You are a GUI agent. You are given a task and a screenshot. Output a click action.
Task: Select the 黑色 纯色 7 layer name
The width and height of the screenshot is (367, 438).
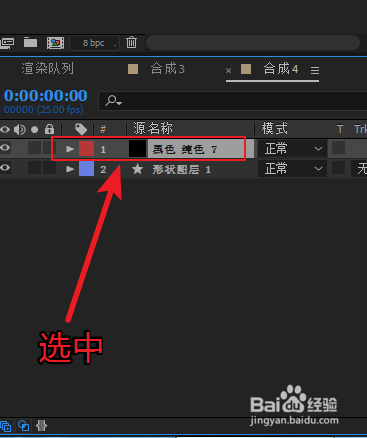pos(185,149)
